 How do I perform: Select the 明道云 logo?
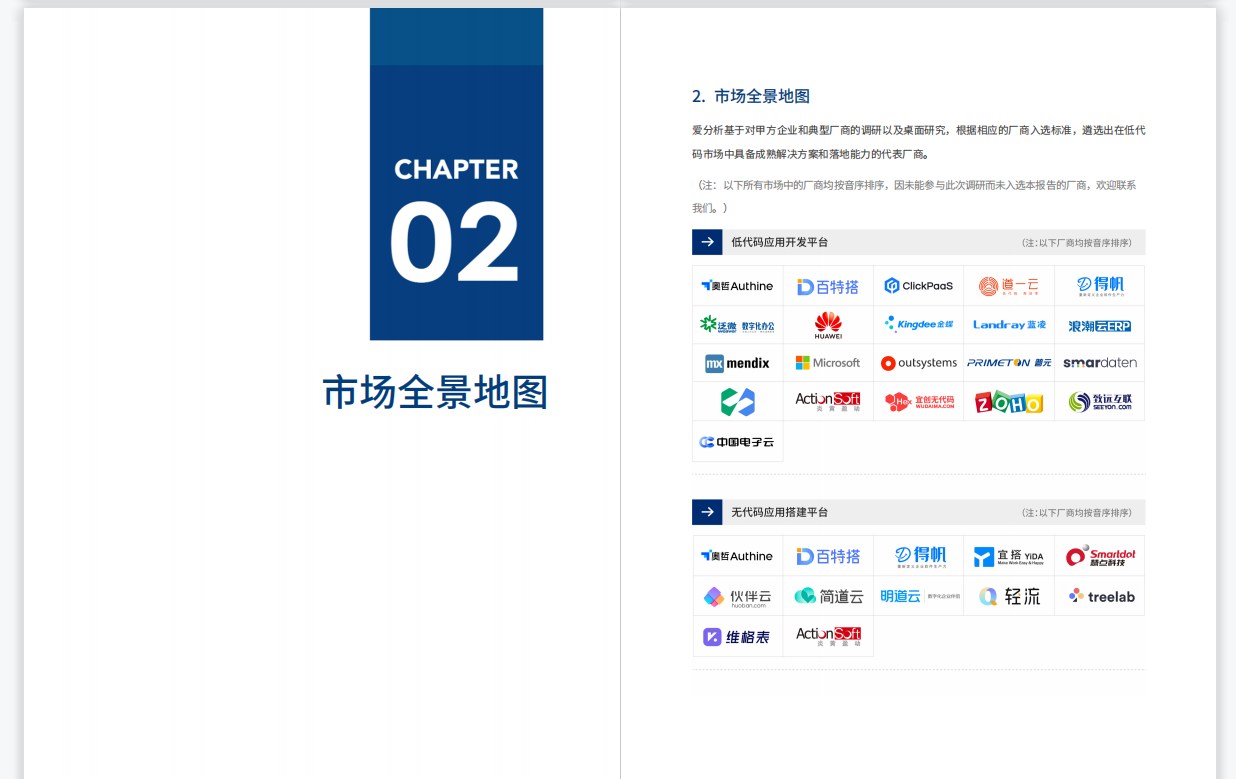(919, 596)
